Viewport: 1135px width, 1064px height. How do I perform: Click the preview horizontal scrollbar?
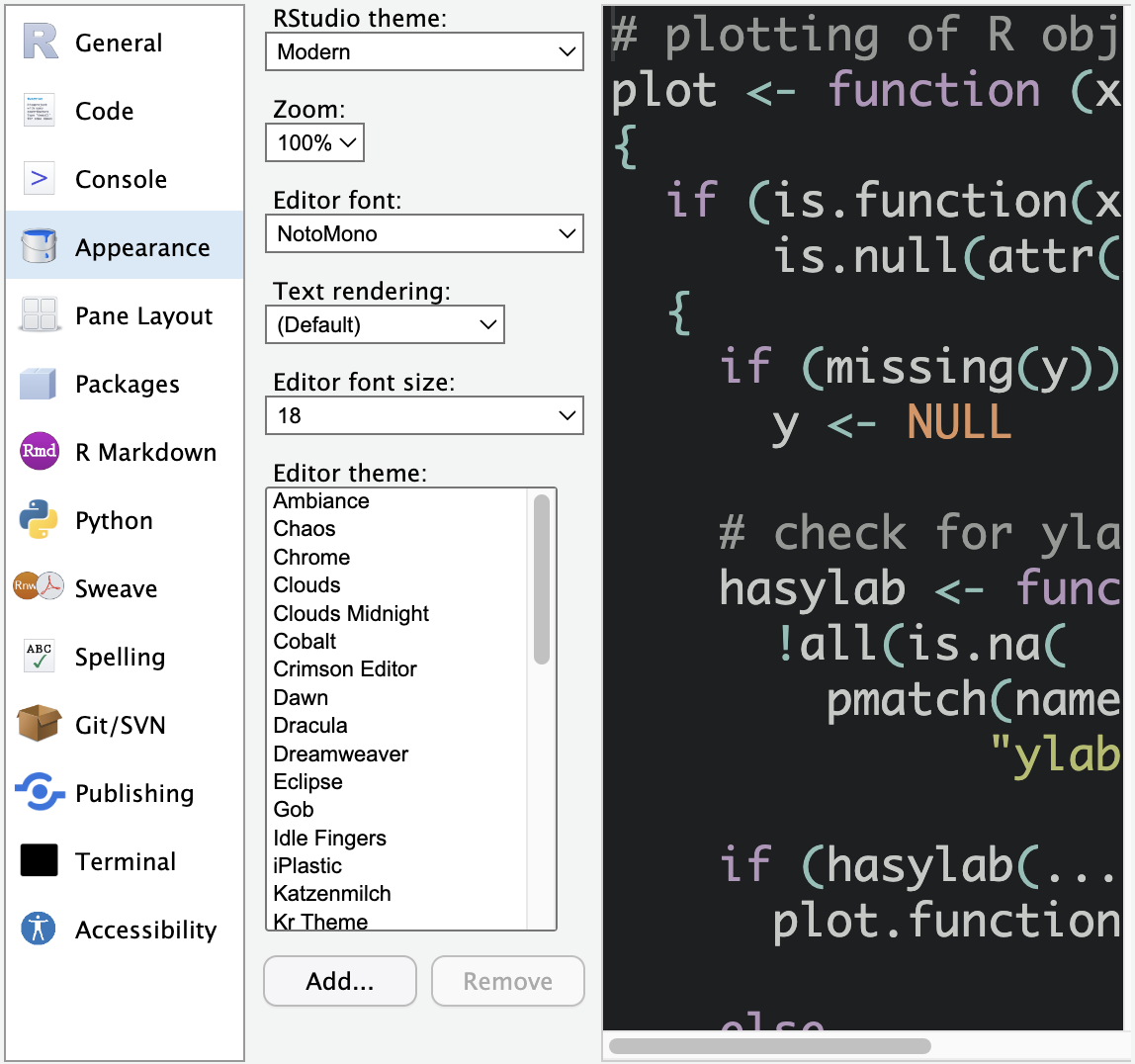769,1046
